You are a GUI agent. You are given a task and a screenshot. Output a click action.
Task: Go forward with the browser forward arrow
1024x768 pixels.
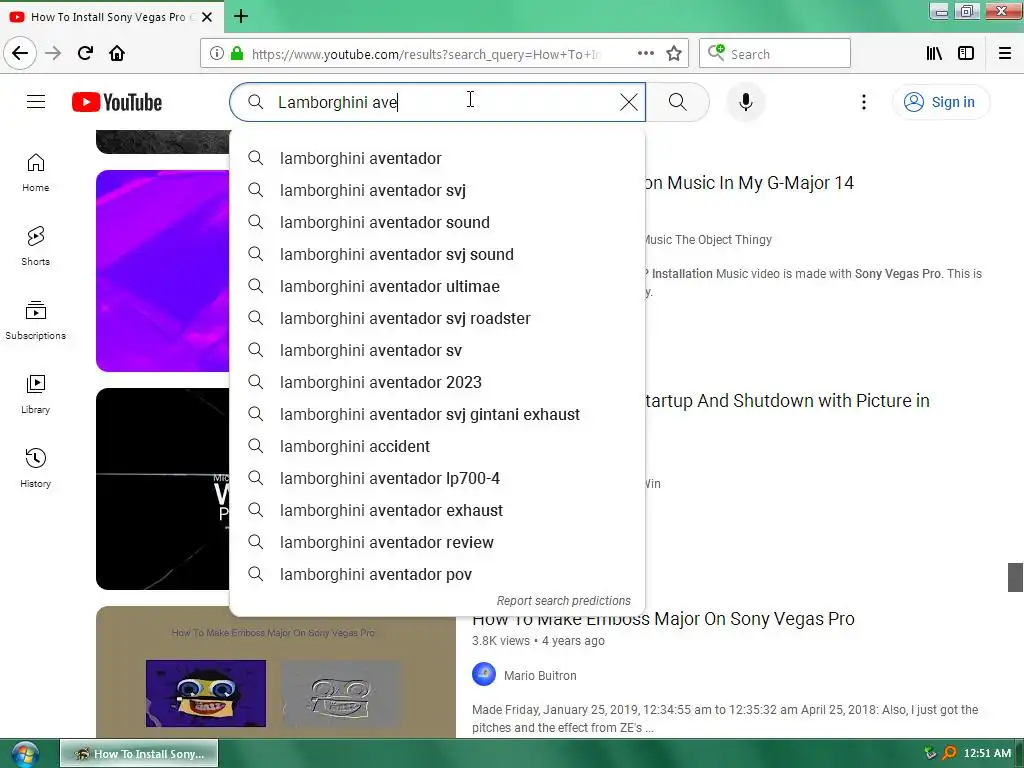pos(53,53)
